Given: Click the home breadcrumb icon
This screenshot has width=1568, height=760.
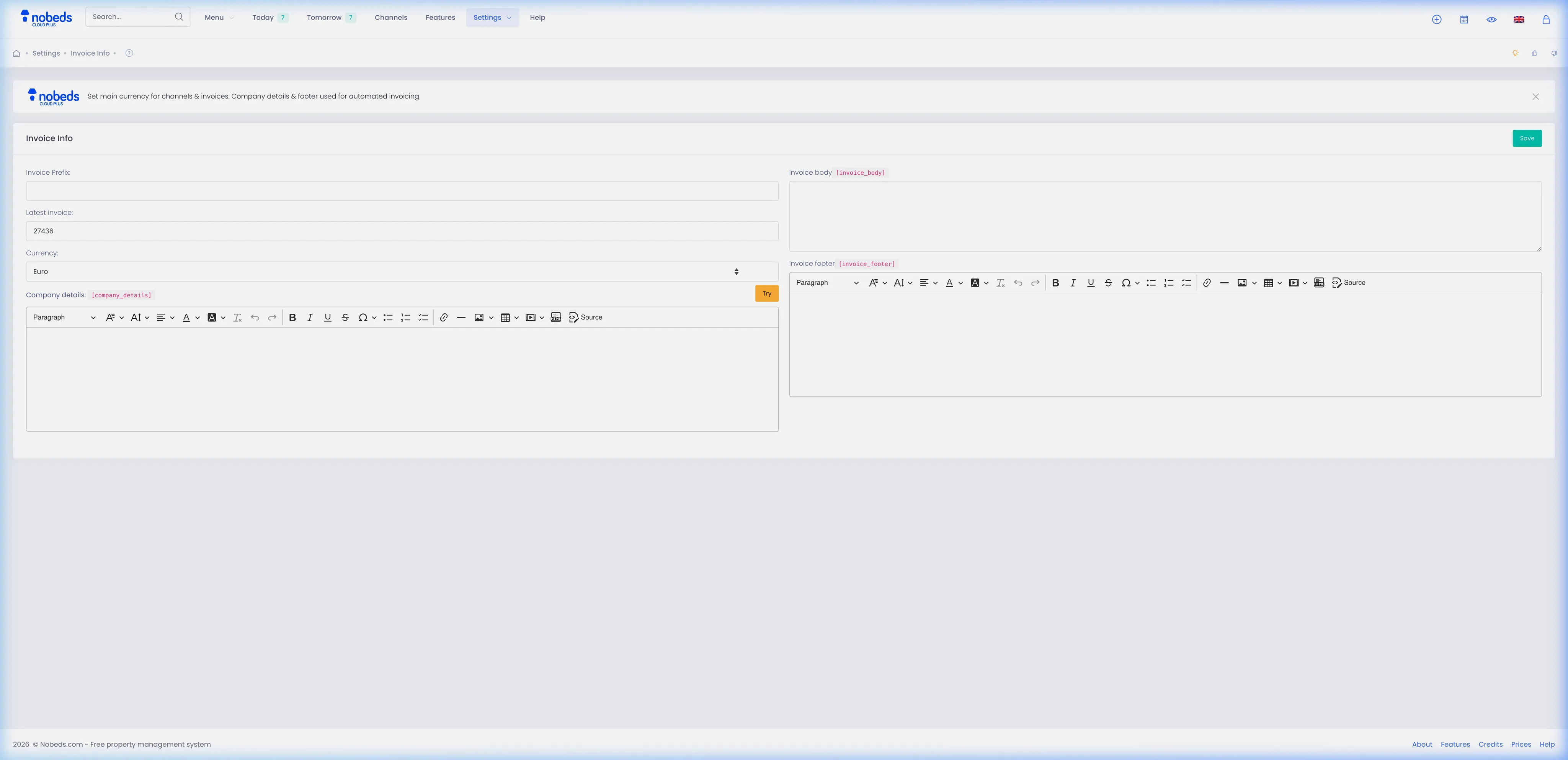Looking at the screenshot, I should click(16, 54).
